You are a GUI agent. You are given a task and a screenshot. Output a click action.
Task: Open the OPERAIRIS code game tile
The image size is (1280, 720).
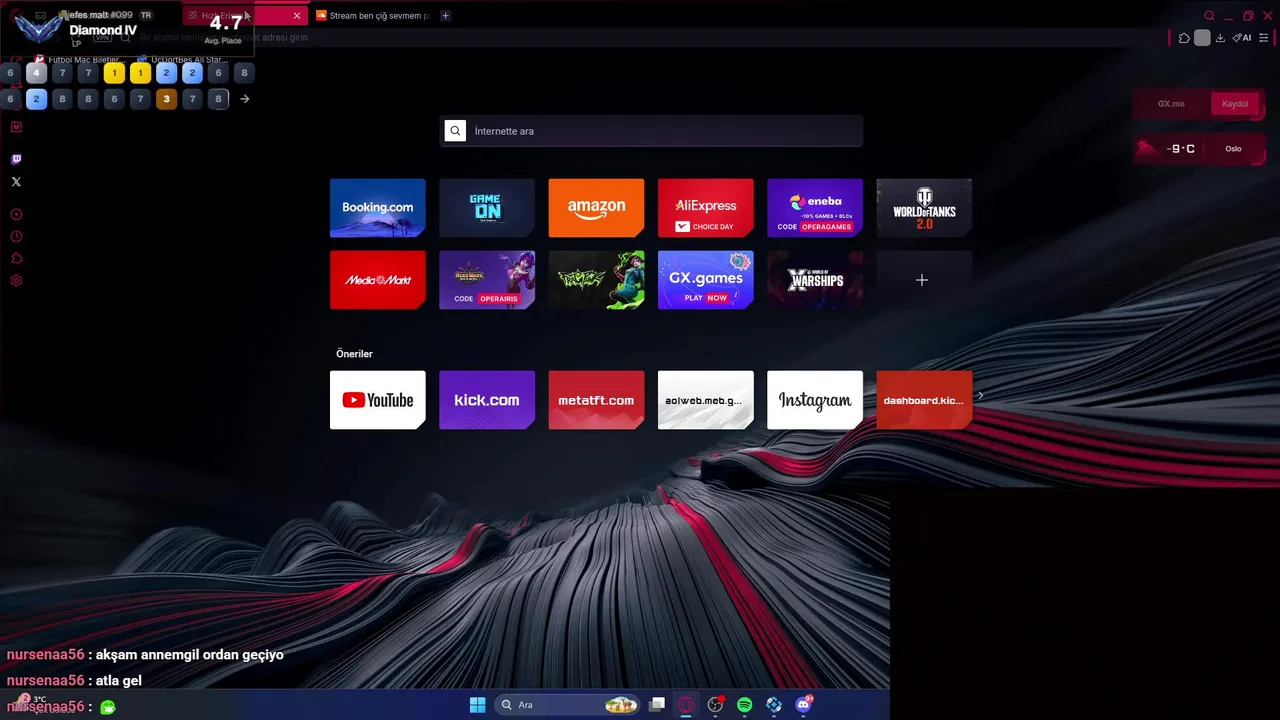[487, 280]
